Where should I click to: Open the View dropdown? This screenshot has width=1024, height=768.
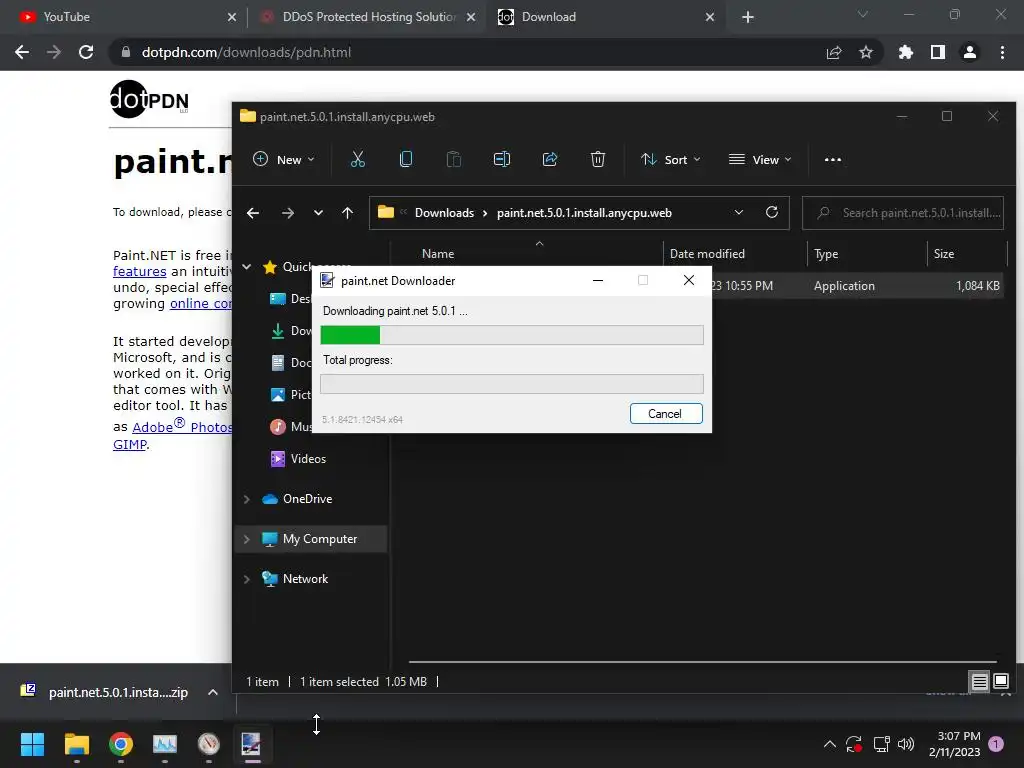(760, 159)
